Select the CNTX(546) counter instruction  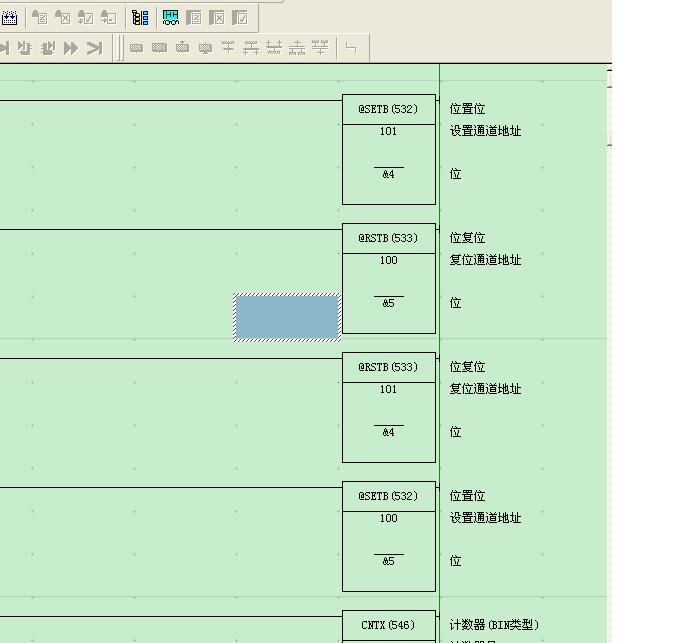(x=388, y=625)
